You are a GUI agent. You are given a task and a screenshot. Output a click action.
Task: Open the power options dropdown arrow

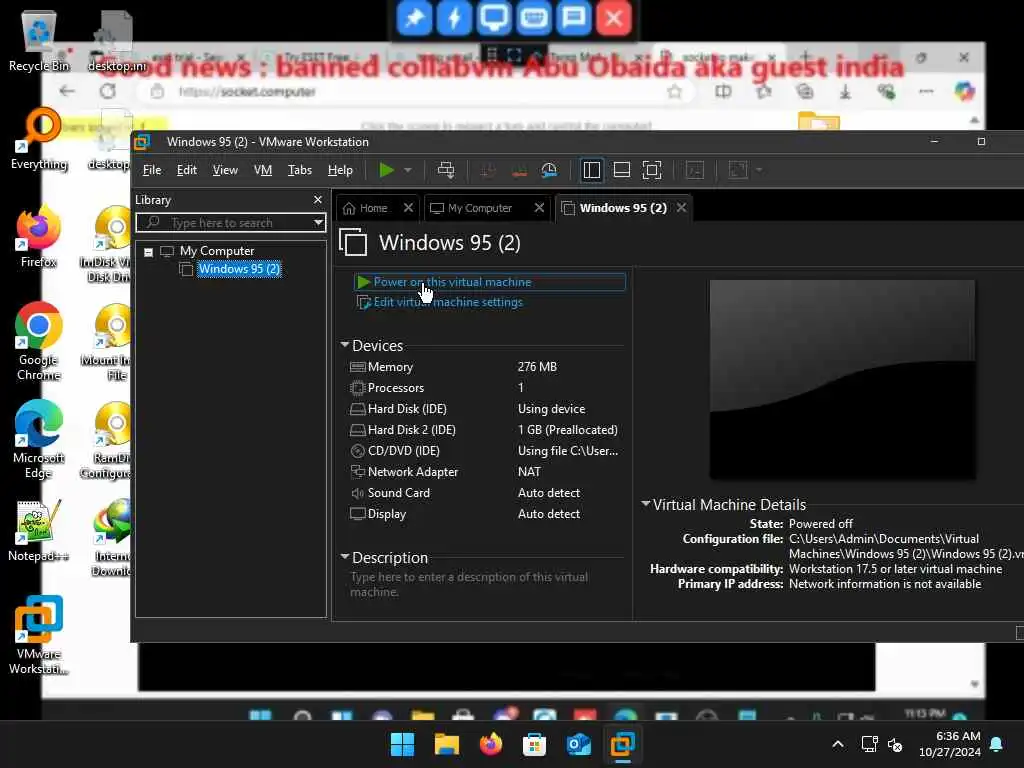tap(408, 170)
